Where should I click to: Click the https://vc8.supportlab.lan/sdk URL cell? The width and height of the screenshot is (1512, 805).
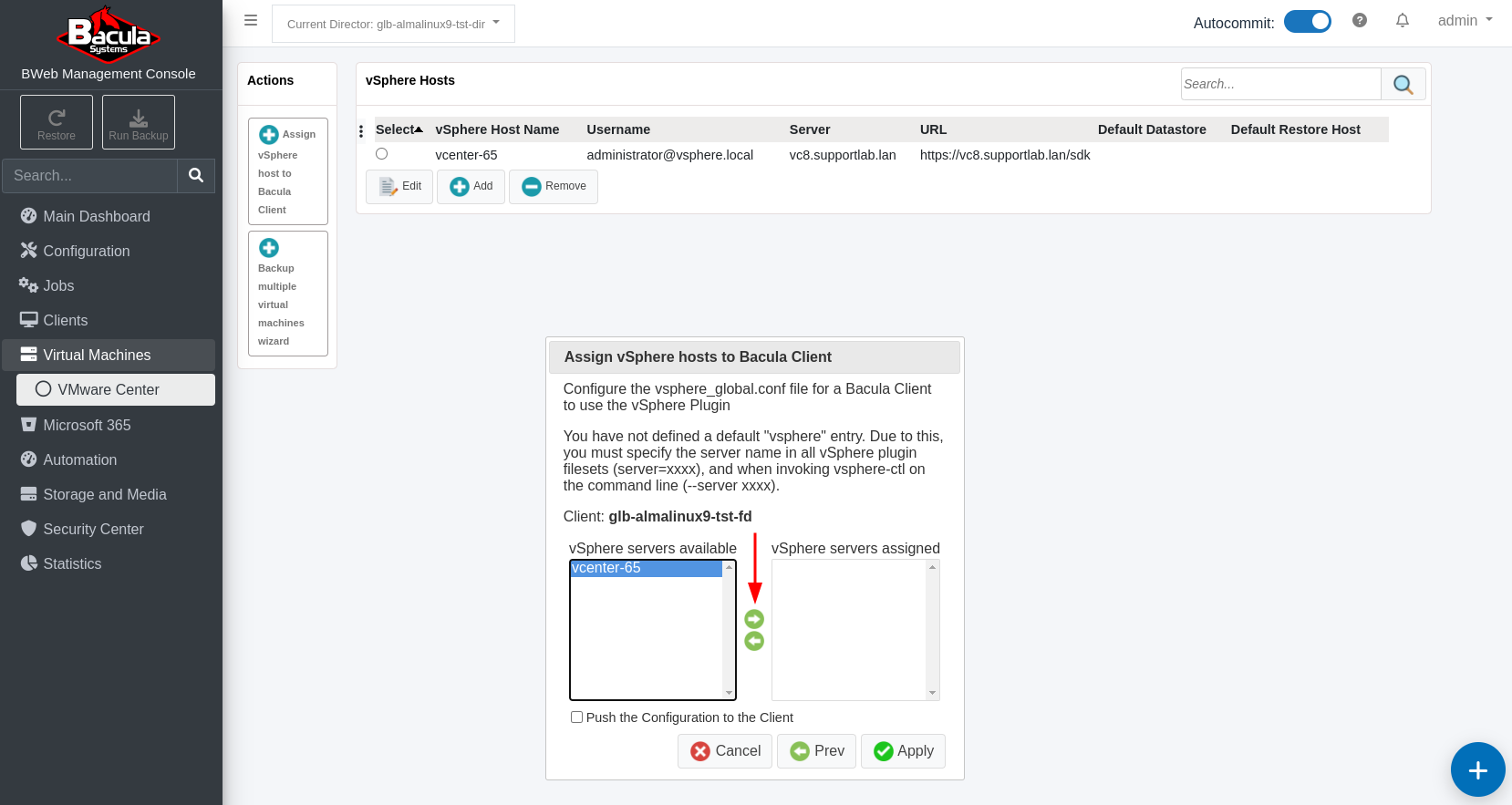point(1005,155)
